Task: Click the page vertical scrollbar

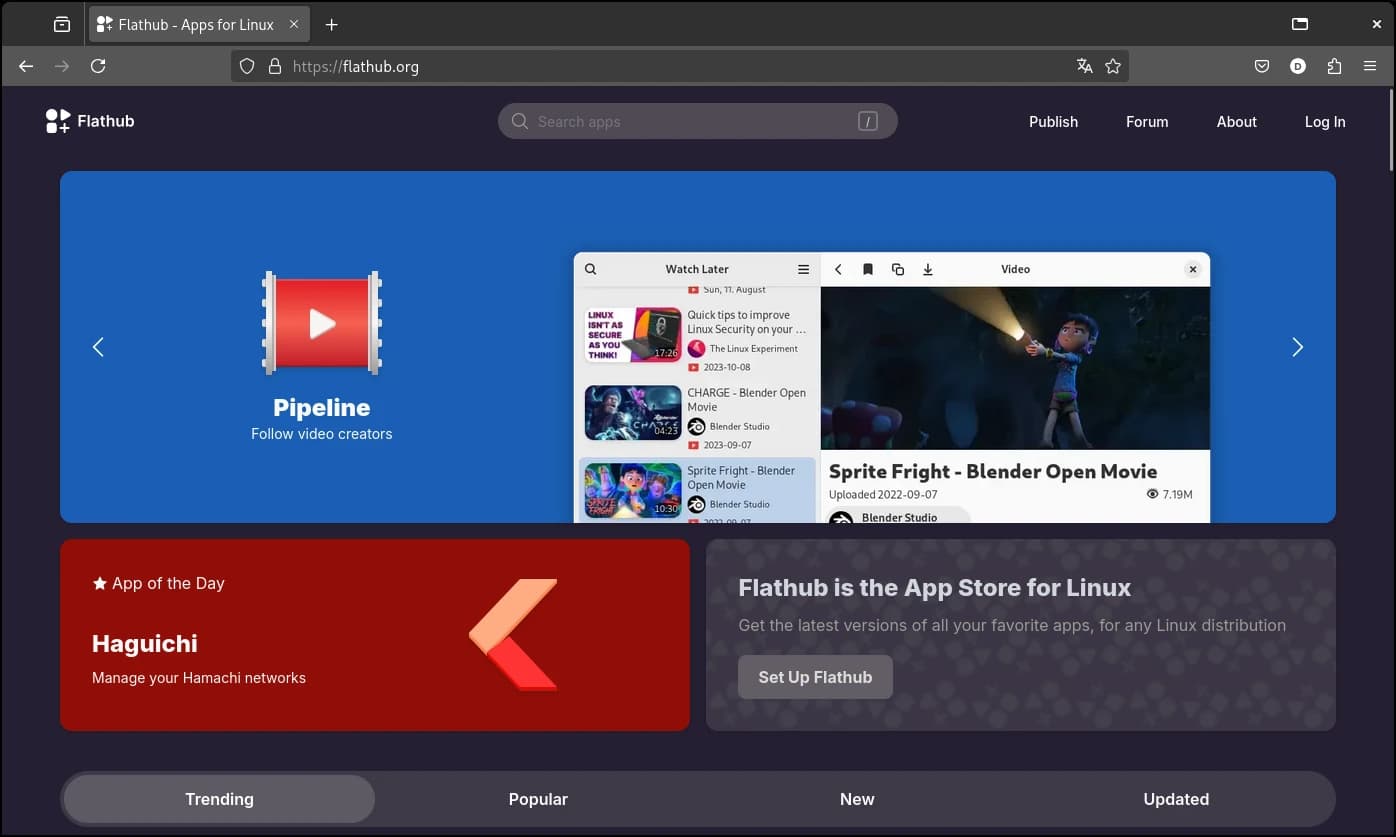Action: [x=1390, y=130]
